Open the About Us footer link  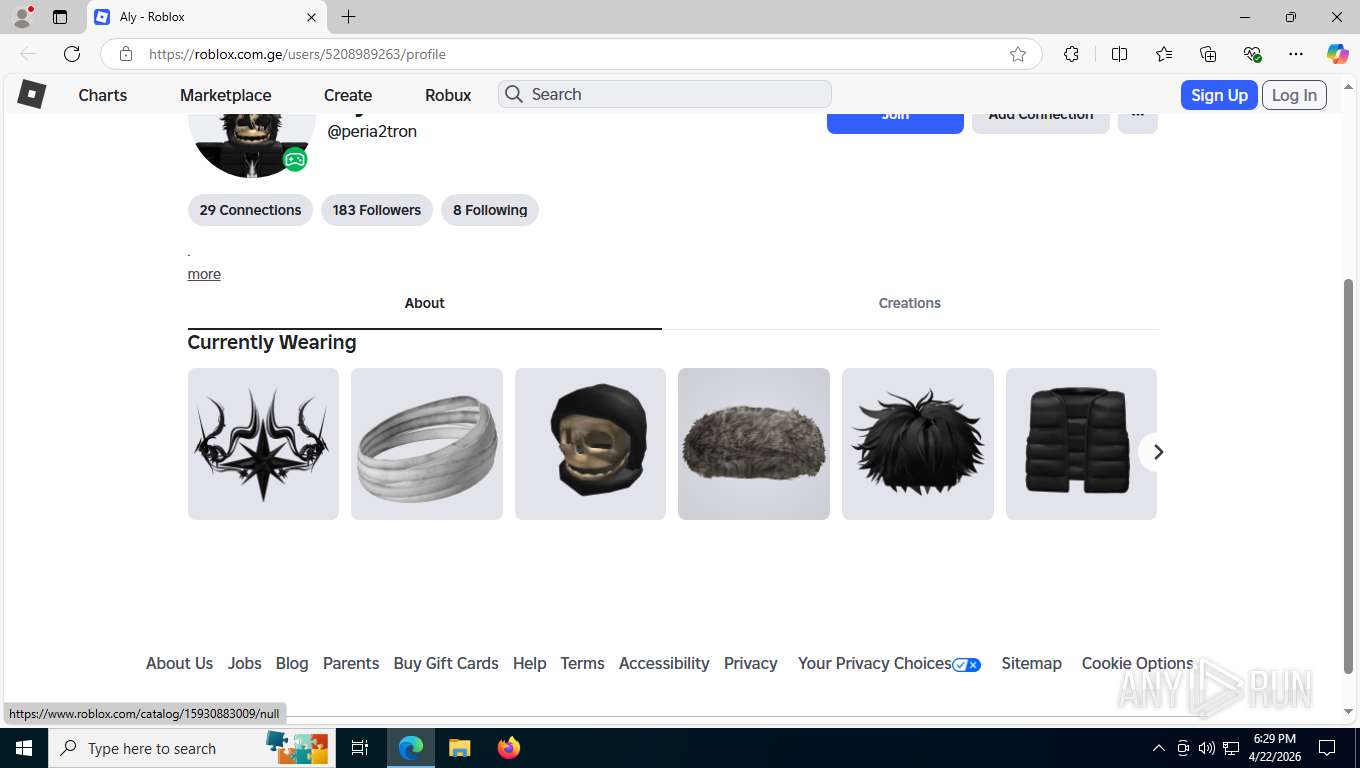pyautogui.click(x=179, y=663)
